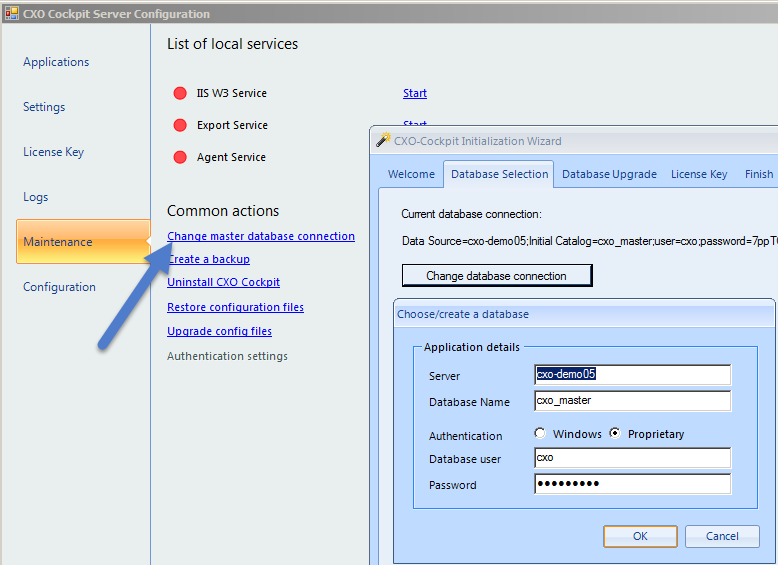The height and width of the screenshot is (565, 778).
Task: Click the red status indicator for Agent Service
Action: coord(180,157)
